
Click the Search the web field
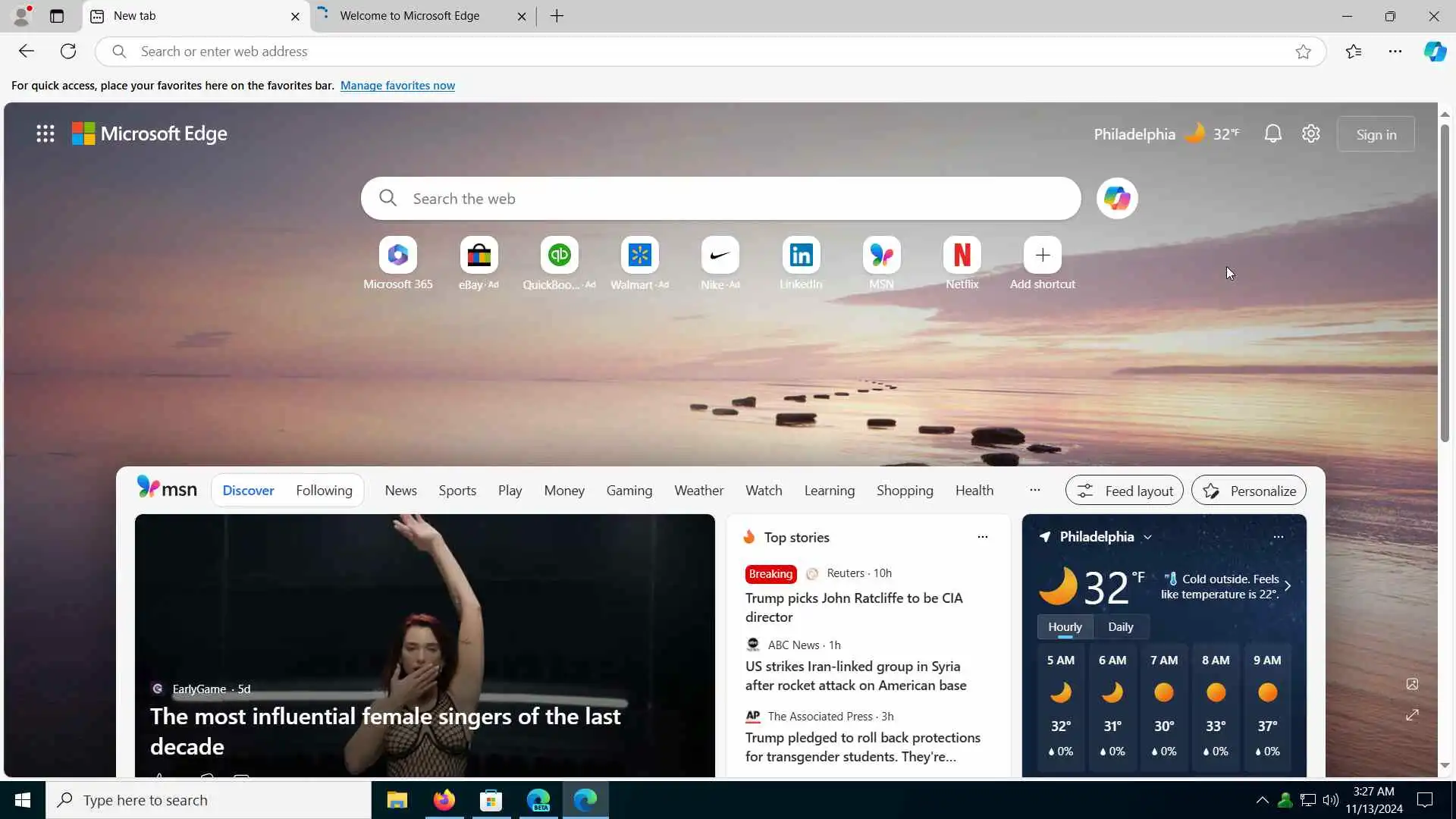click(720, 199)
